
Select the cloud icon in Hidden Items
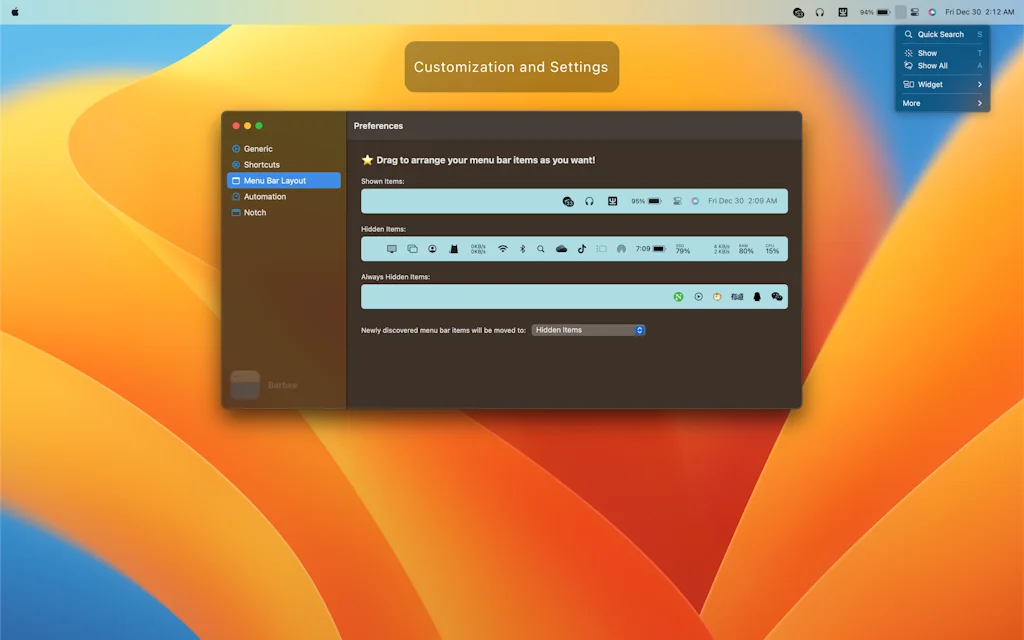pyautogui.click(x=561, y=249)
